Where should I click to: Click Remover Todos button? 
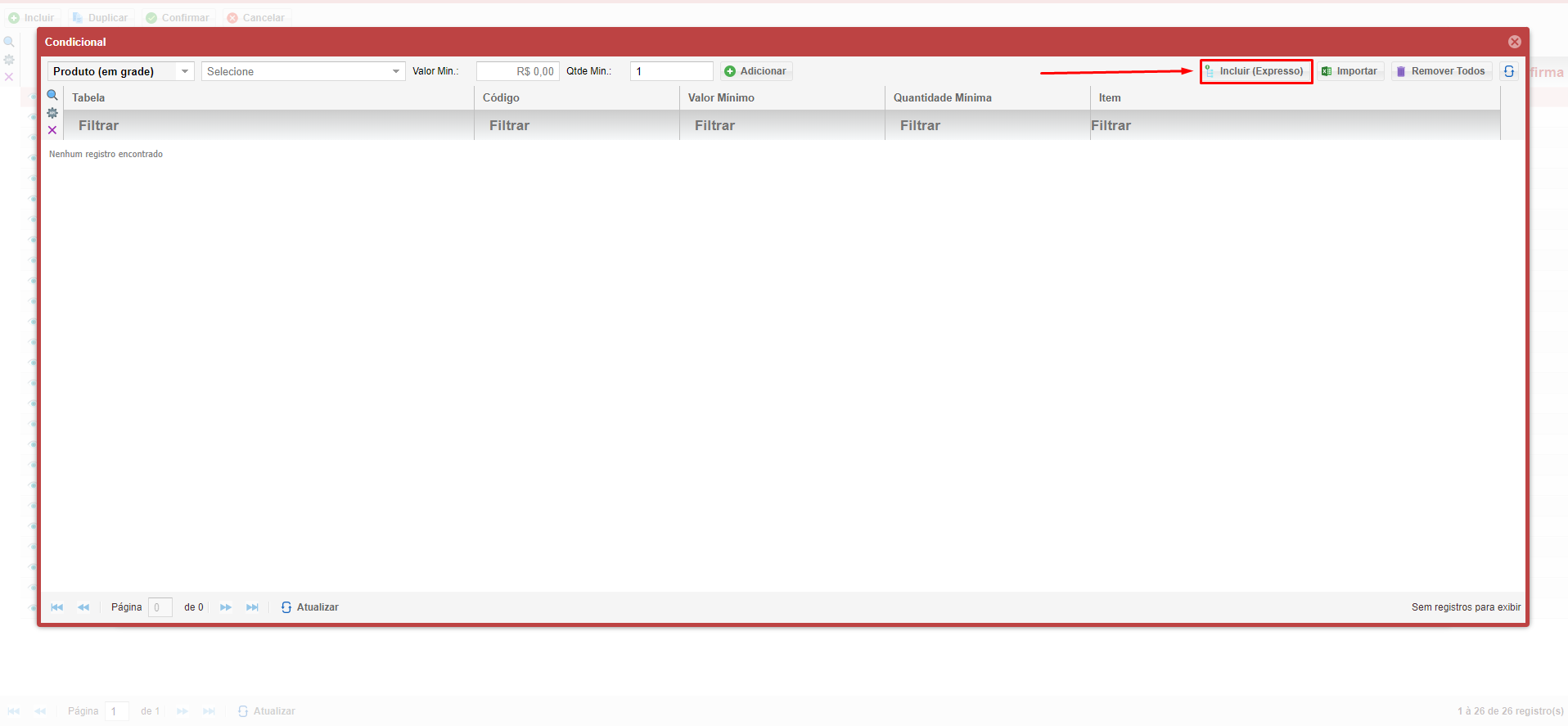pos(1440,71)
